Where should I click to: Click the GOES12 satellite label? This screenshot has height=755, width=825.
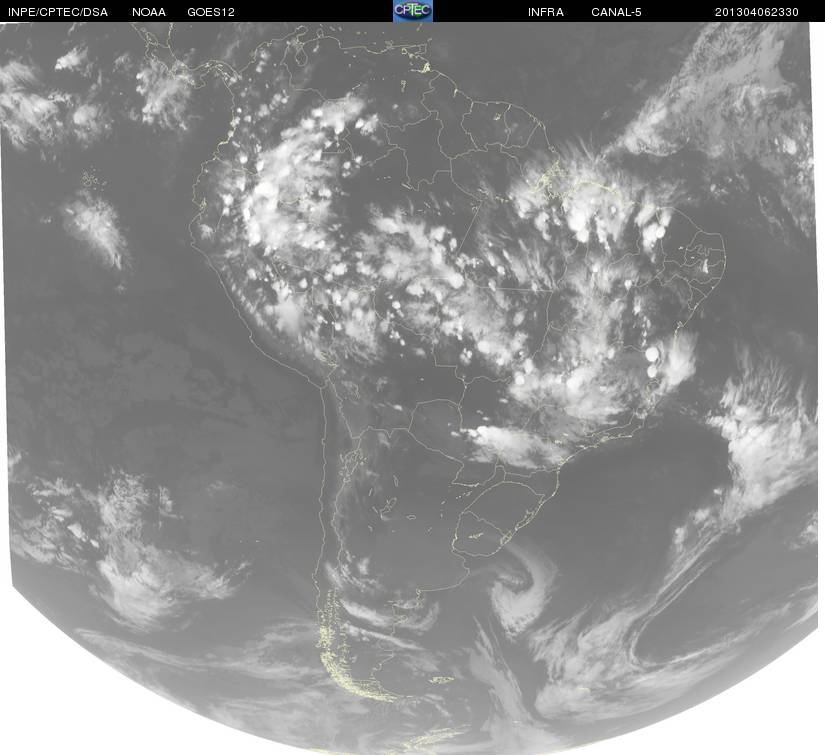[x=211, y=12]
